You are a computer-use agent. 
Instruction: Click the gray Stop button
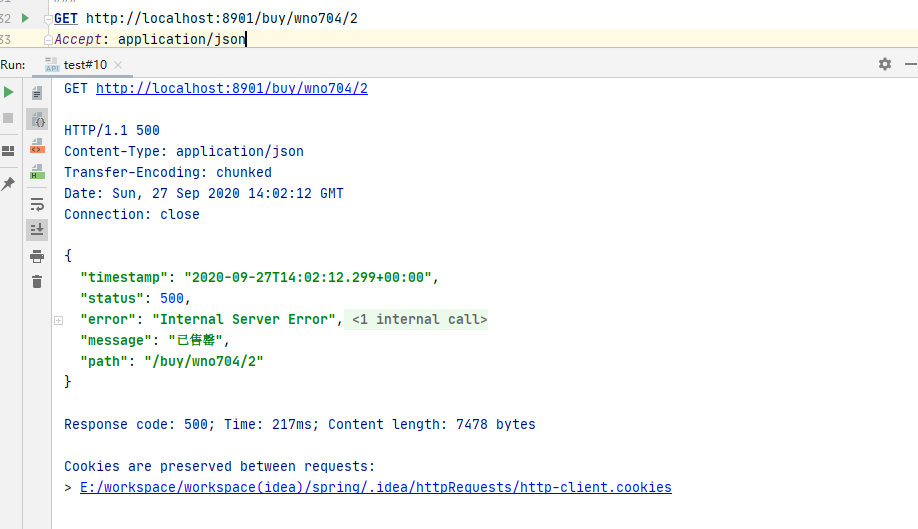pos(9,118)
